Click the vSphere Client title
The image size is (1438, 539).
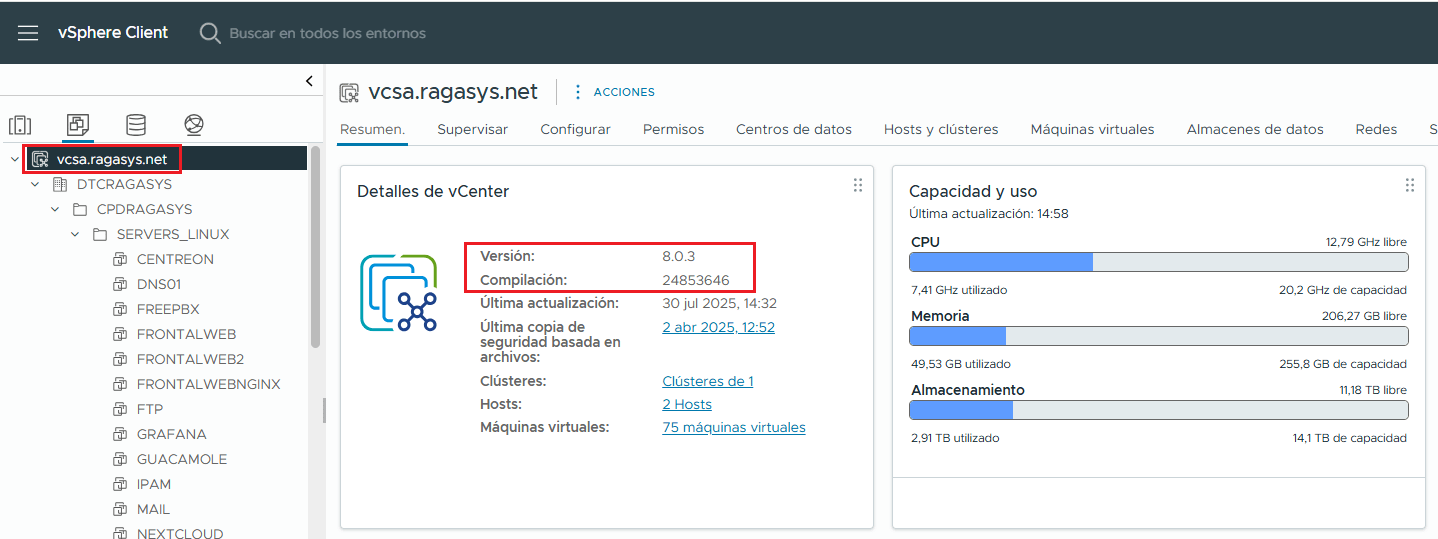[x=113, y=32]
